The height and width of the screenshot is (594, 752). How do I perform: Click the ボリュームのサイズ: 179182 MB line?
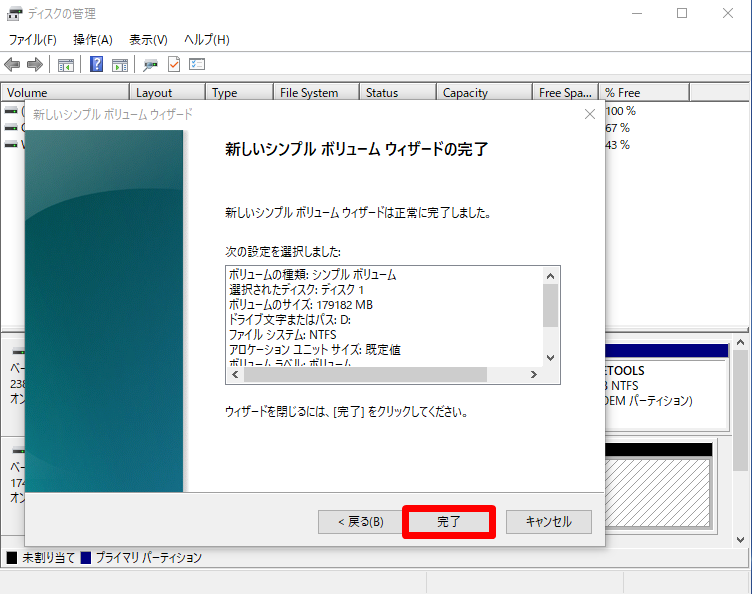(x=301, y=305)
